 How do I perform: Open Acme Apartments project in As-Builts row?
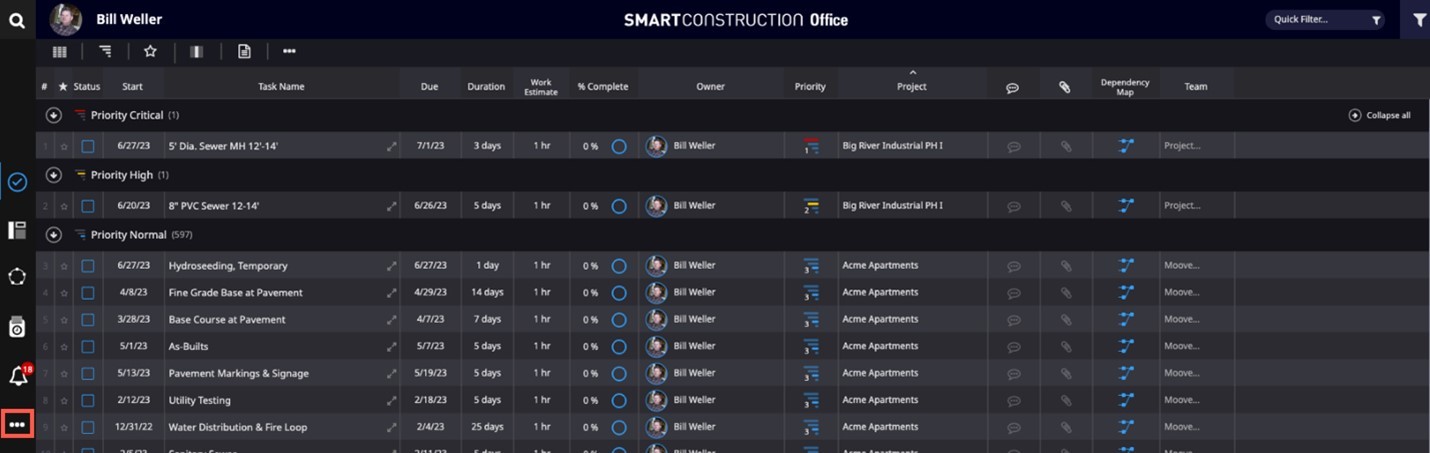click(880, 346)
